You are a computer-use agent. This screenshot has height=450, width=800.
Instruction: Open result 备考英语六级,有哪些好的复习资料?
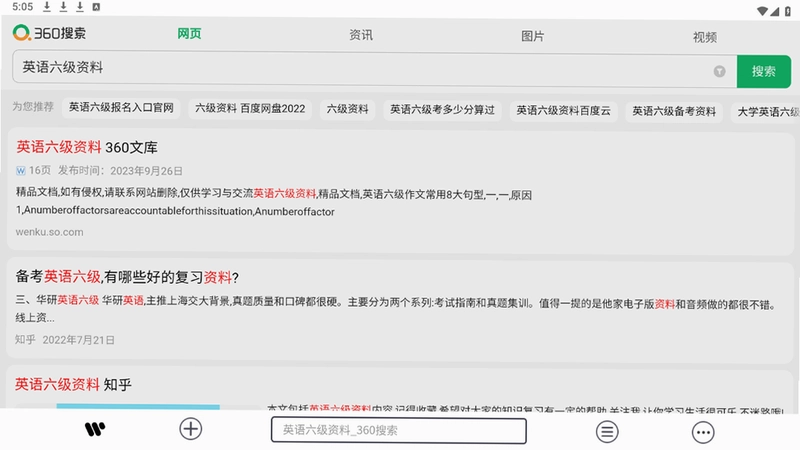coord(127,277)
